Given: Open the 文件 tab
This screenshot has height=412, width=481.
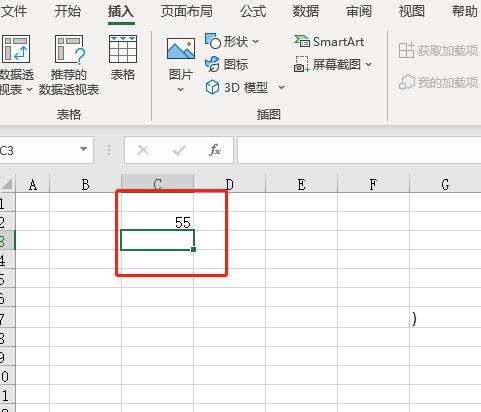Looking at the screenshot, I should [13, 12].
